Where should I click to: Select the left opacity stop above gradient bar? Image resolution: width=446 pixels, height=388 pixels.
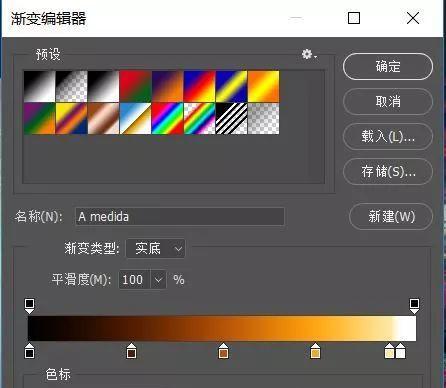coord(29,306)
